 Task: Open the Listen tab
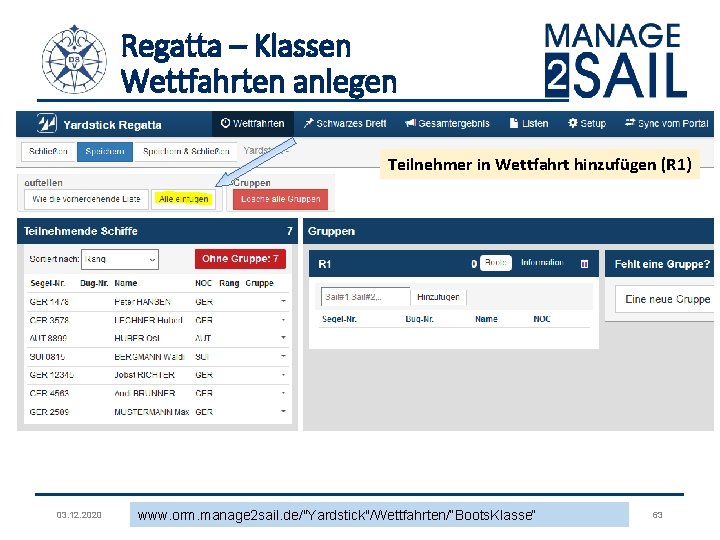(x=529, y=124)
